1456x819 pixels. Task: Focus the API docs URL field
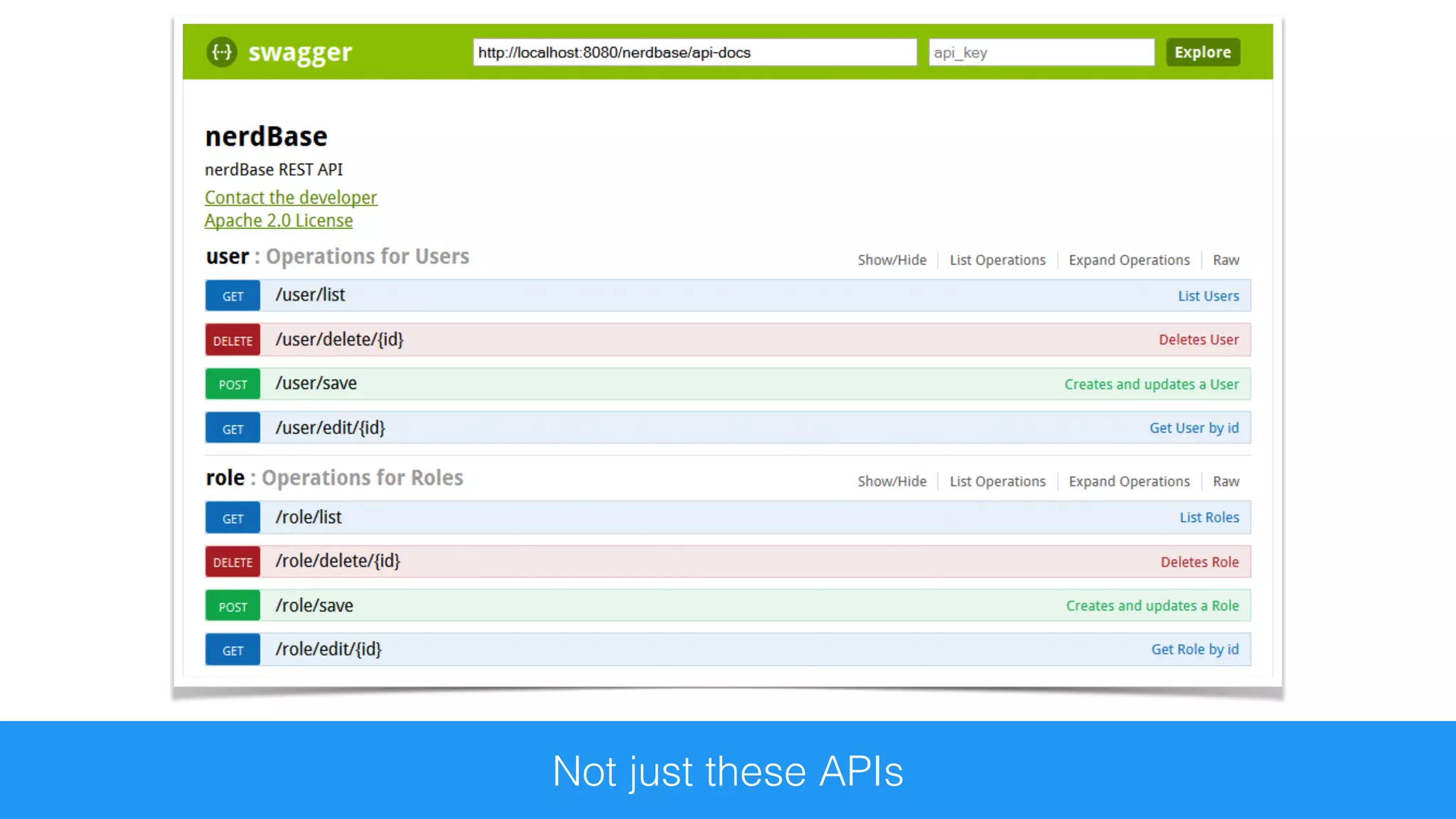point(695,53)
